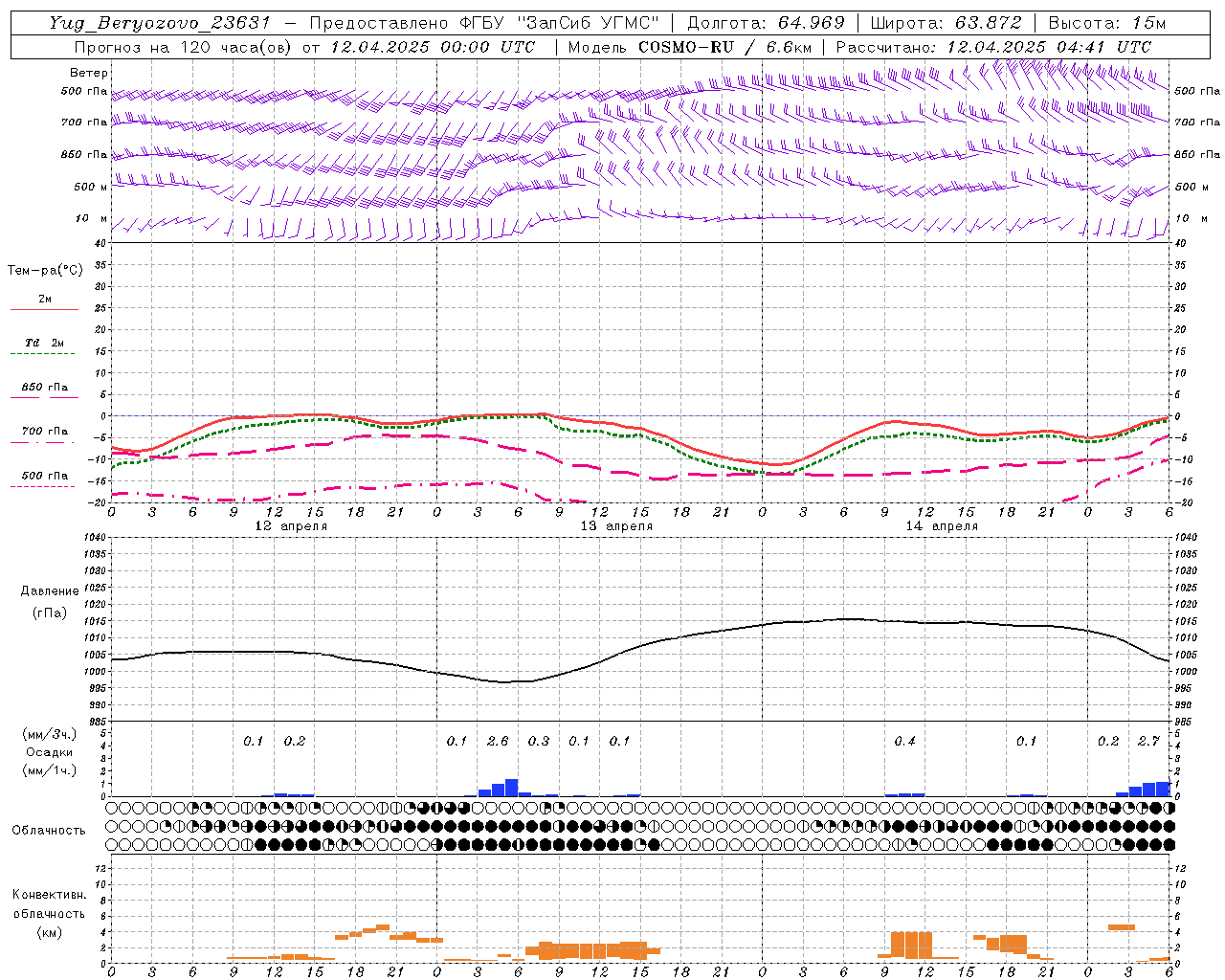The width and height of the screenshot is (1225, 980).
Task: Click the station title Yug_Beryozovo_23631
Action: (160, 23)
